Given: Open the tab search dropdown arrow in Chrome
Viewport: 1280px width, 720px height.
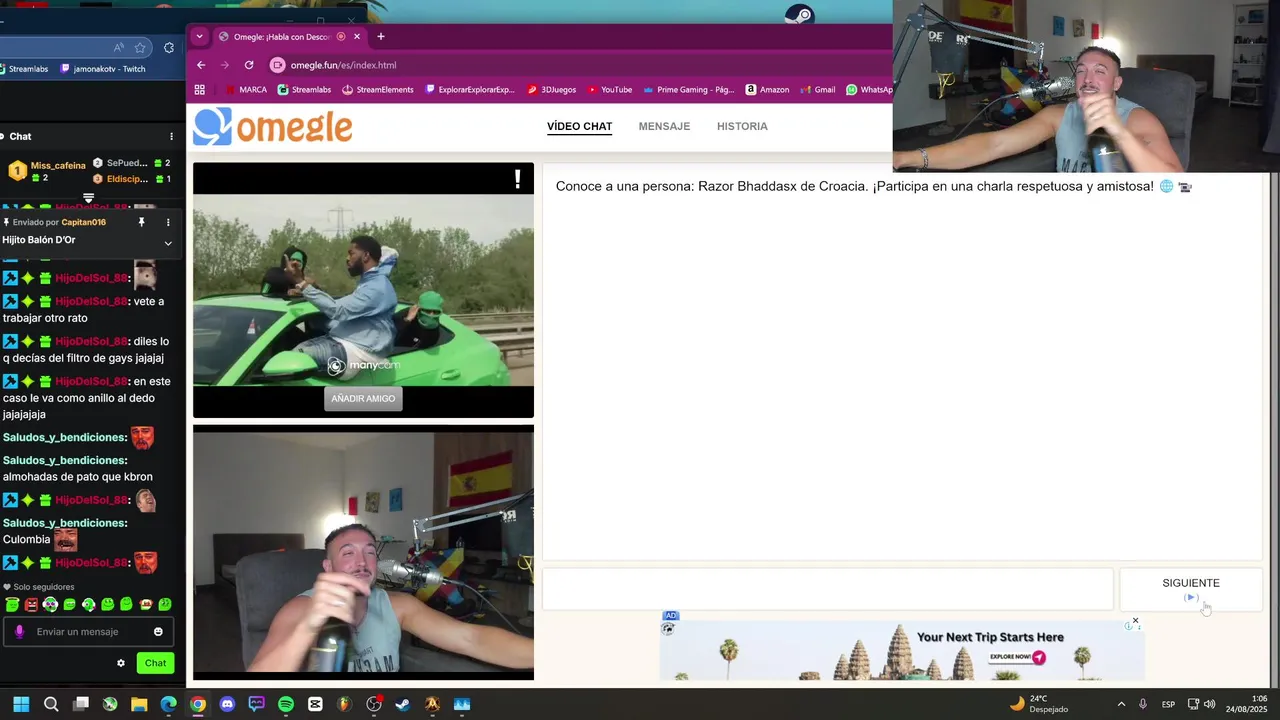Looking at the screenshot, I should coord(199,37).
